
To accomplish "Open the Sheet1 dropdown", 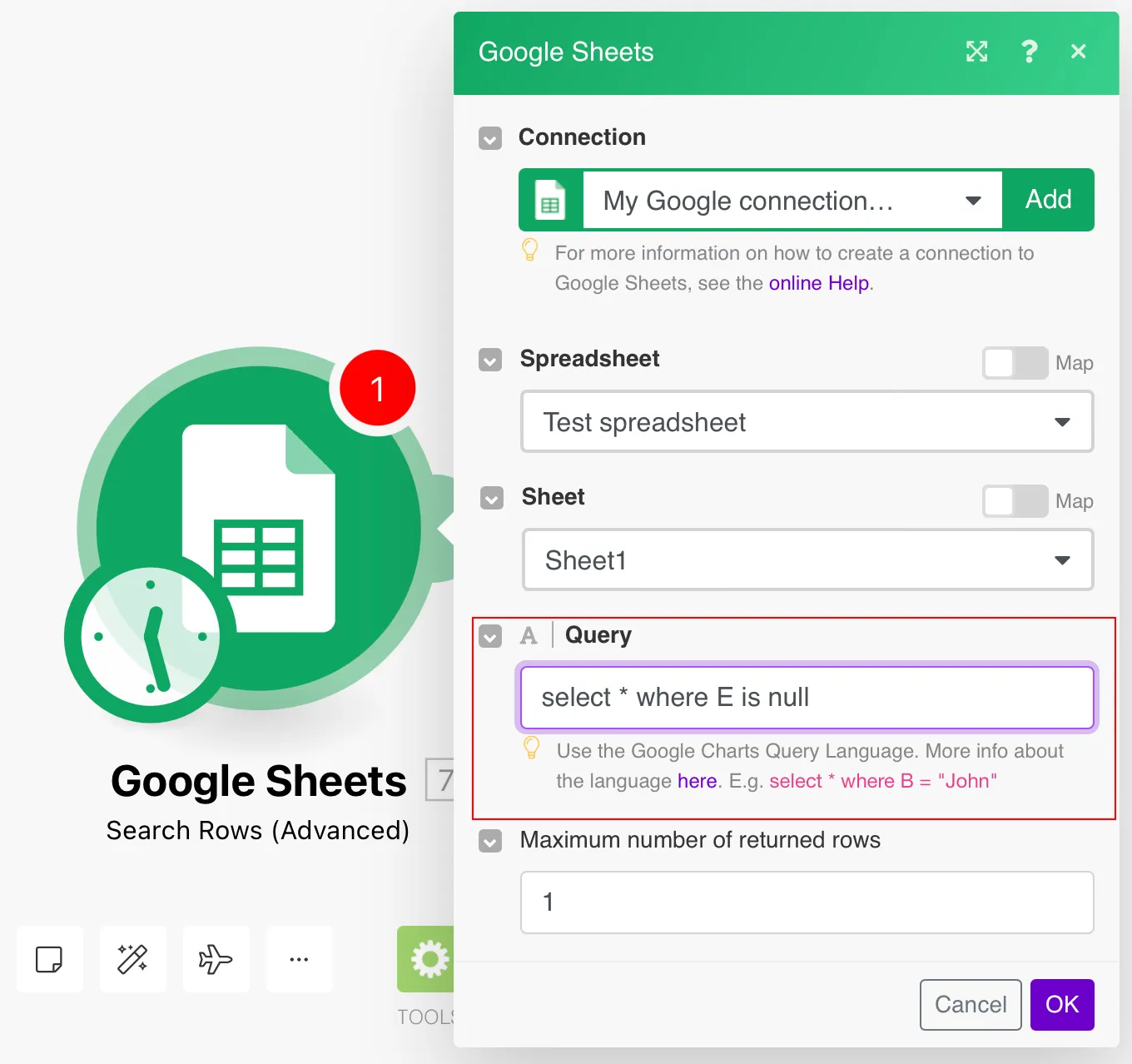I will (808, 560).
